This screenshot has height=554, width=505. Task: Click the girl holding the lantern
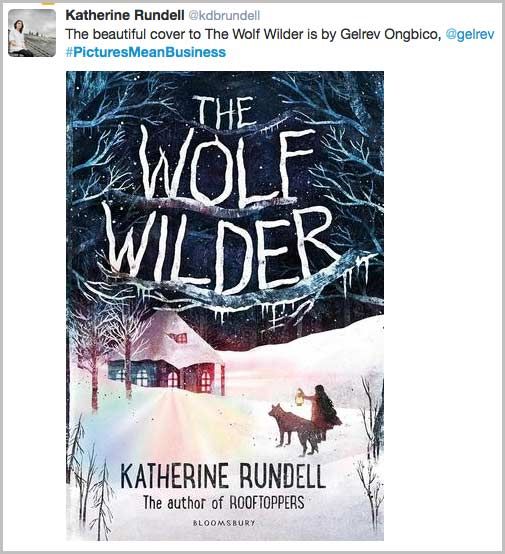tap(322, 412)
